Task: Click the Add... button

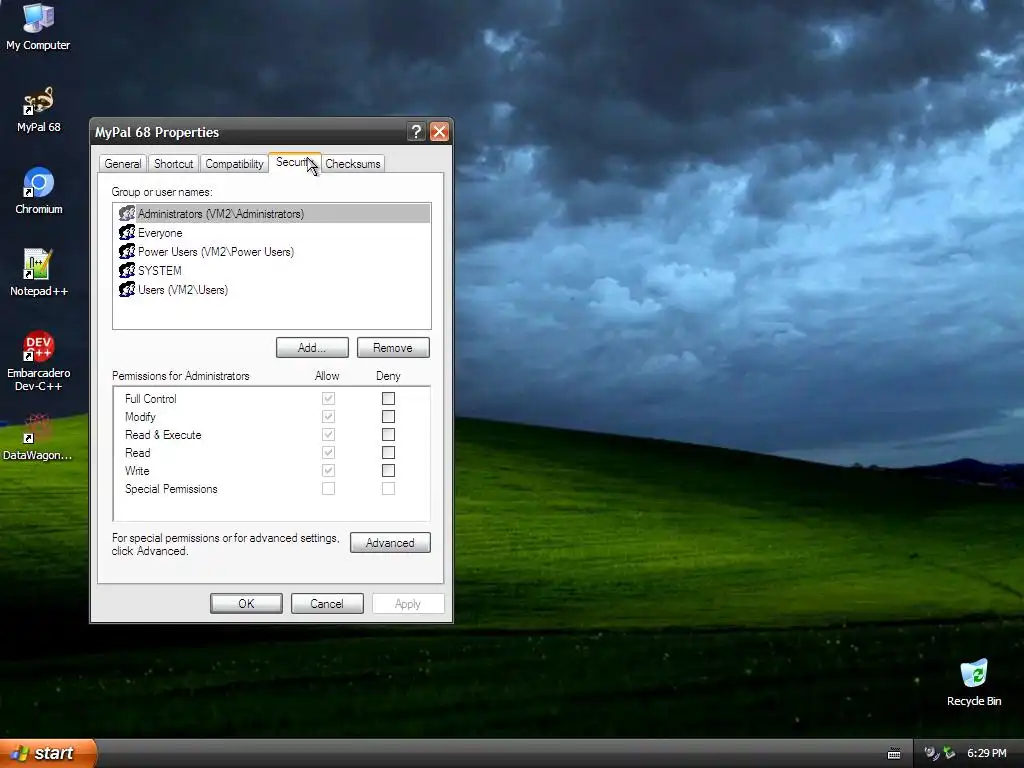Action: coord(312,347)
